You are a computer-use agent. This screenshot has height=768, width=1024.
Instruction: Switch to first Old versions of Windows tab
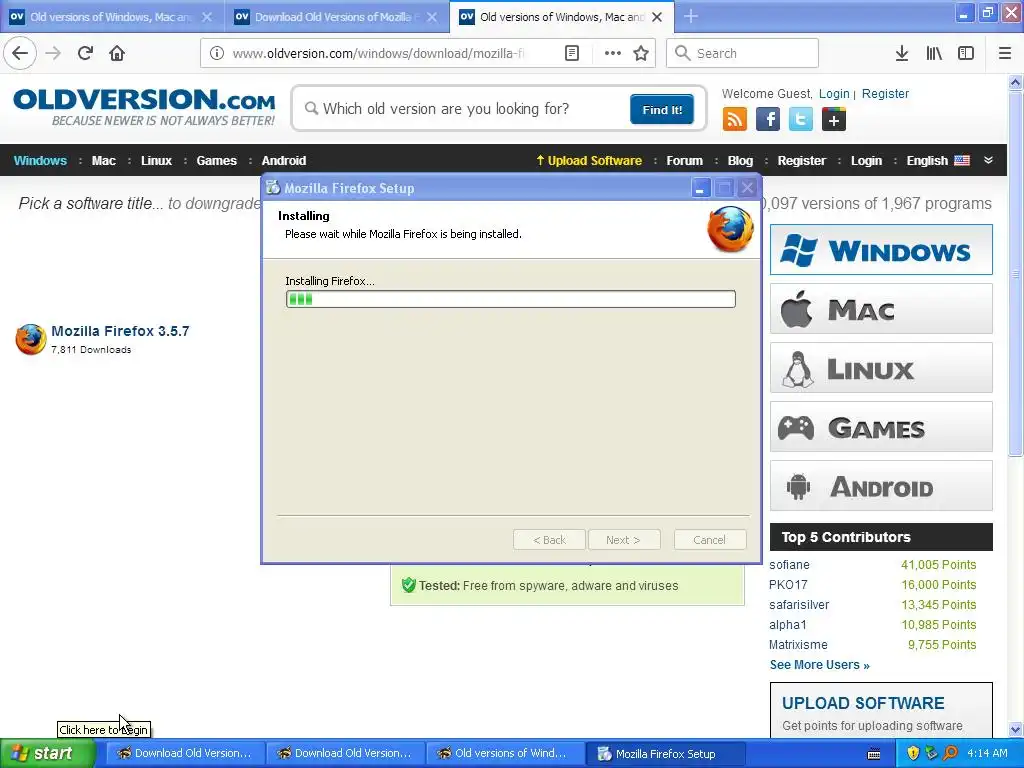[x=111, y=17]
